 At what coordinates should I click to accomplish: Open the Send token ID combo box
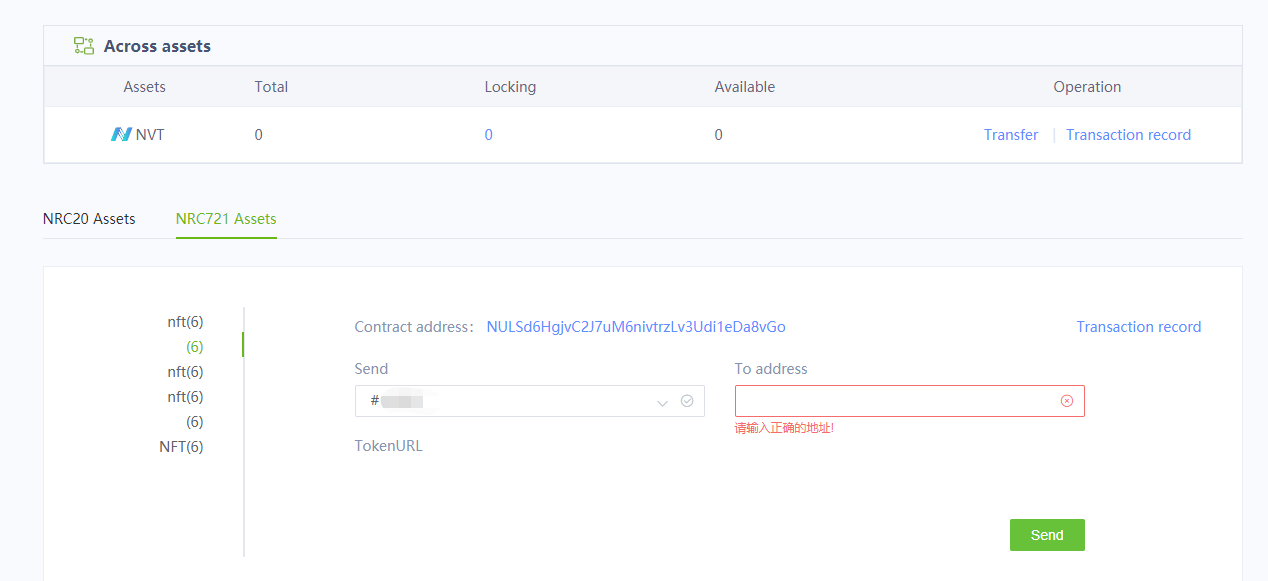coord(529,401)
